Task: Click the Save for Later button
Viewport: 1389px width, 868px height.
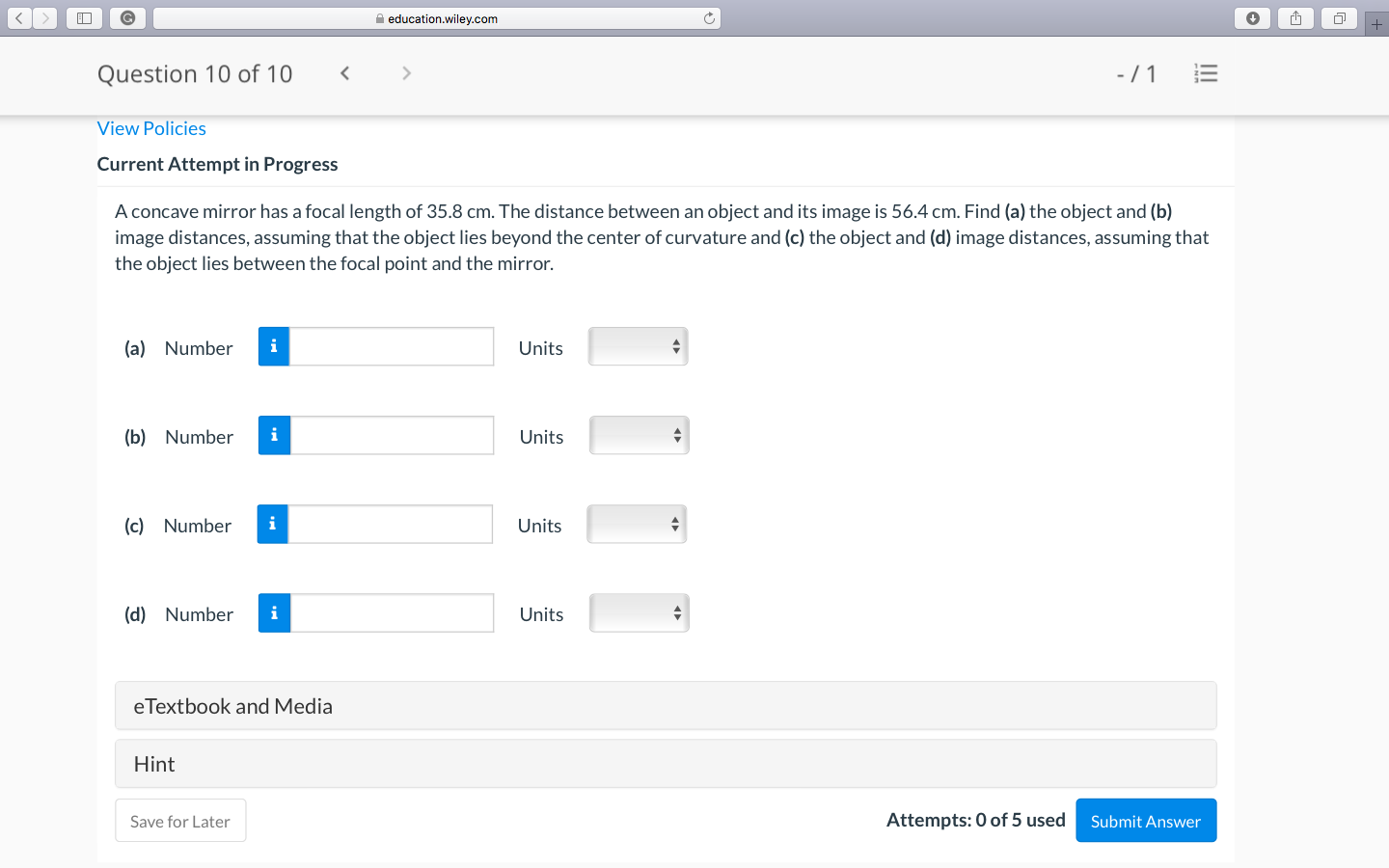Action: point(180,821)
